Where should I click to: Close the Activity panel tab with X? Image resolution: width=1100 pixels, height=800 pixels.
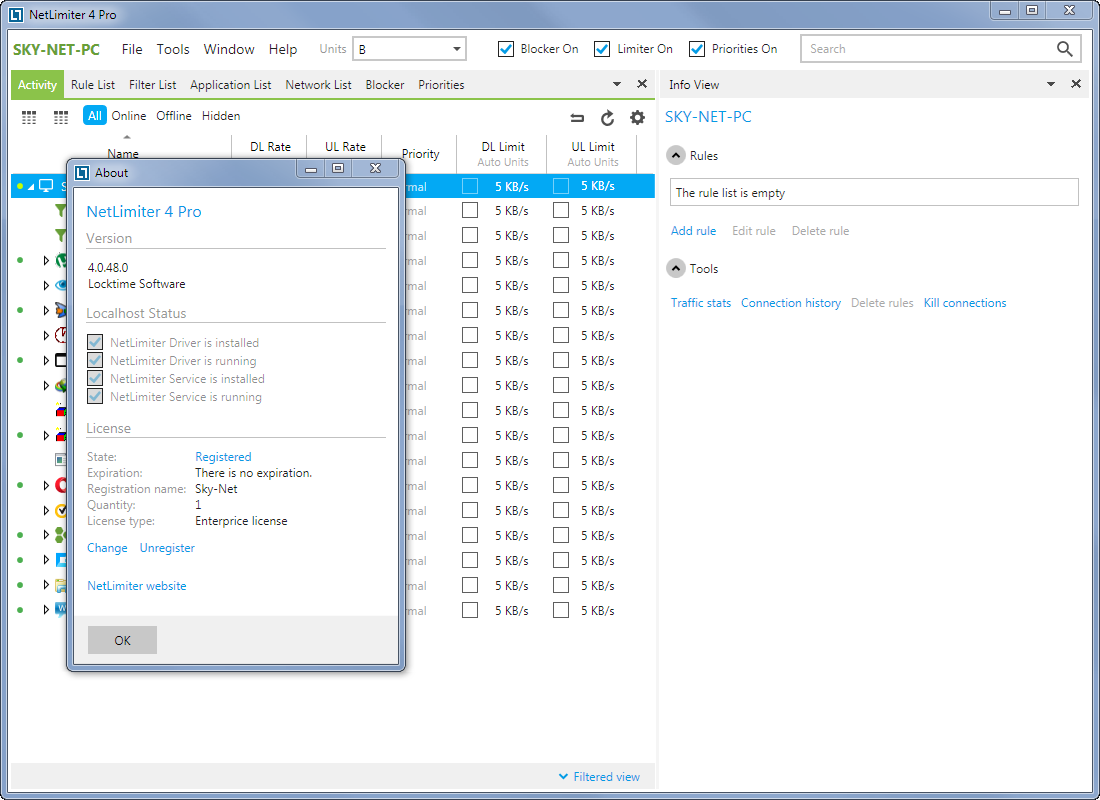click(642, 84)
